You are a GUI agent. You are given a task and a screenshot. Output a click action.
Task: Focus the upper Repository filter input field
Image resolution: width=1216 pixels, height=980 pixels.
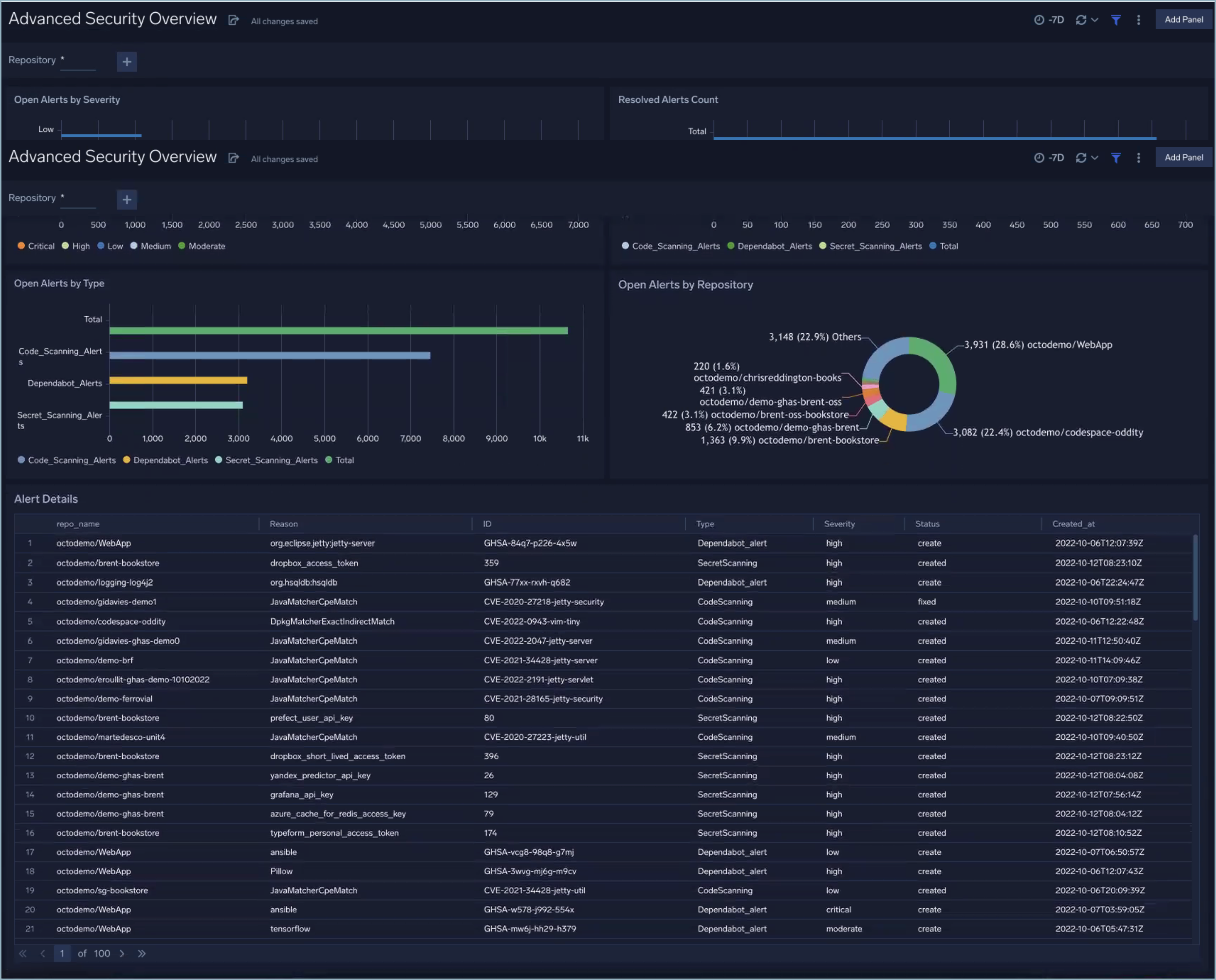[x=78, y=61]
